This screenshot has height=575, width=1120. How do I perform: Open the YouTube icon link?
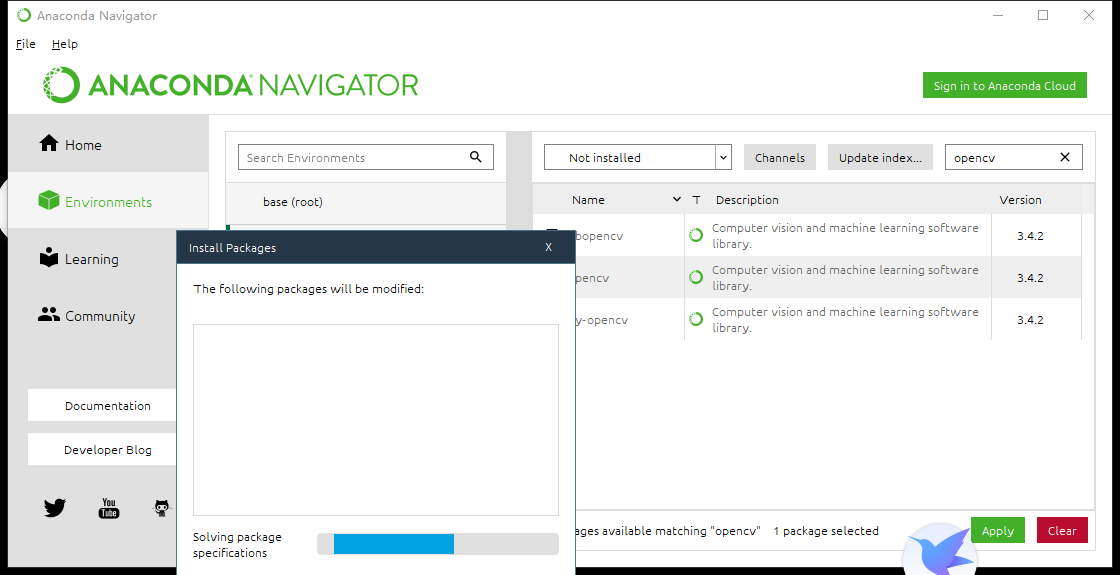pos(109,508)
